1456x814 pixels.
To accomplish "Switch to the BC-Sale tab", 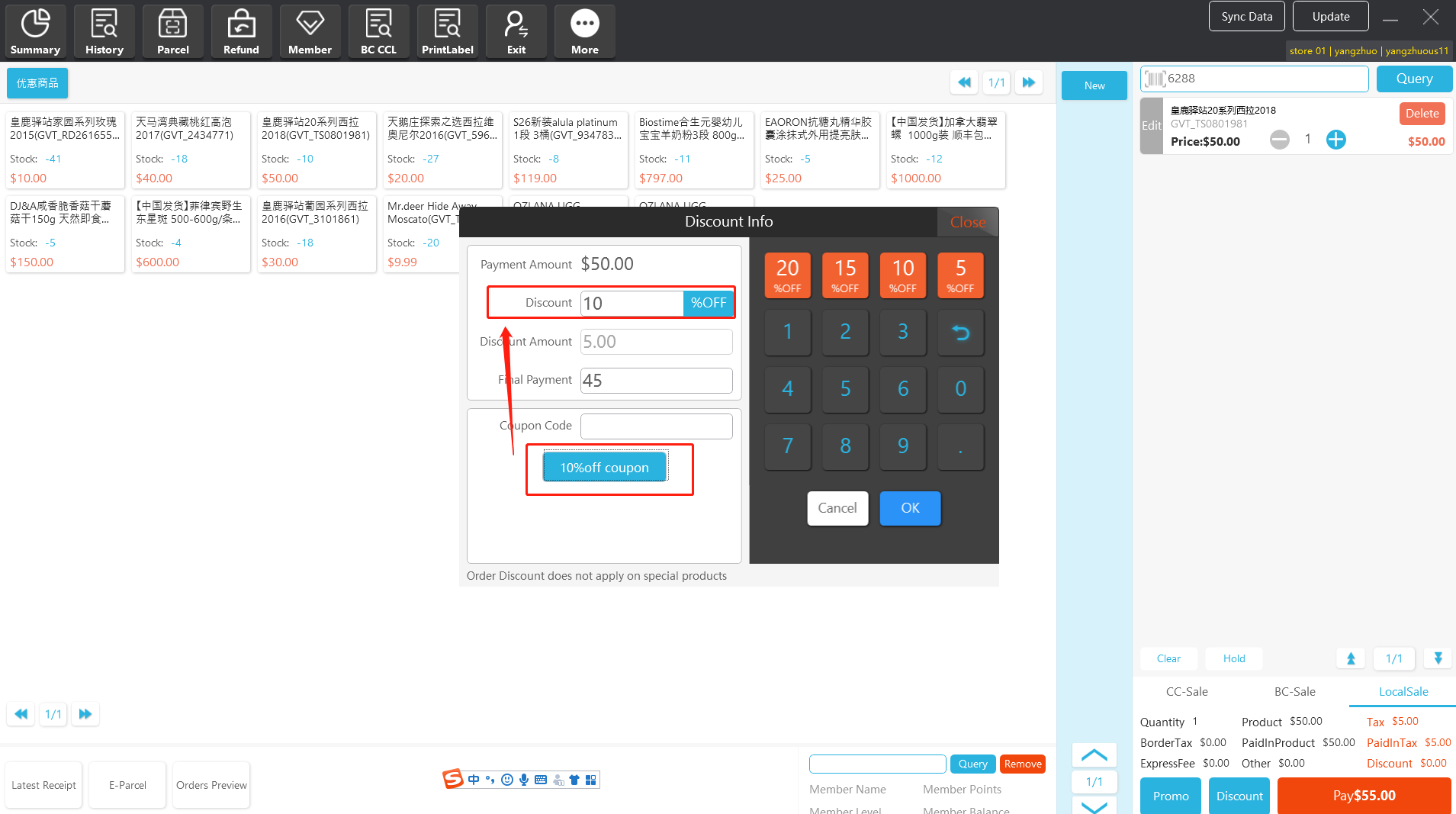I will [1294, 691].
